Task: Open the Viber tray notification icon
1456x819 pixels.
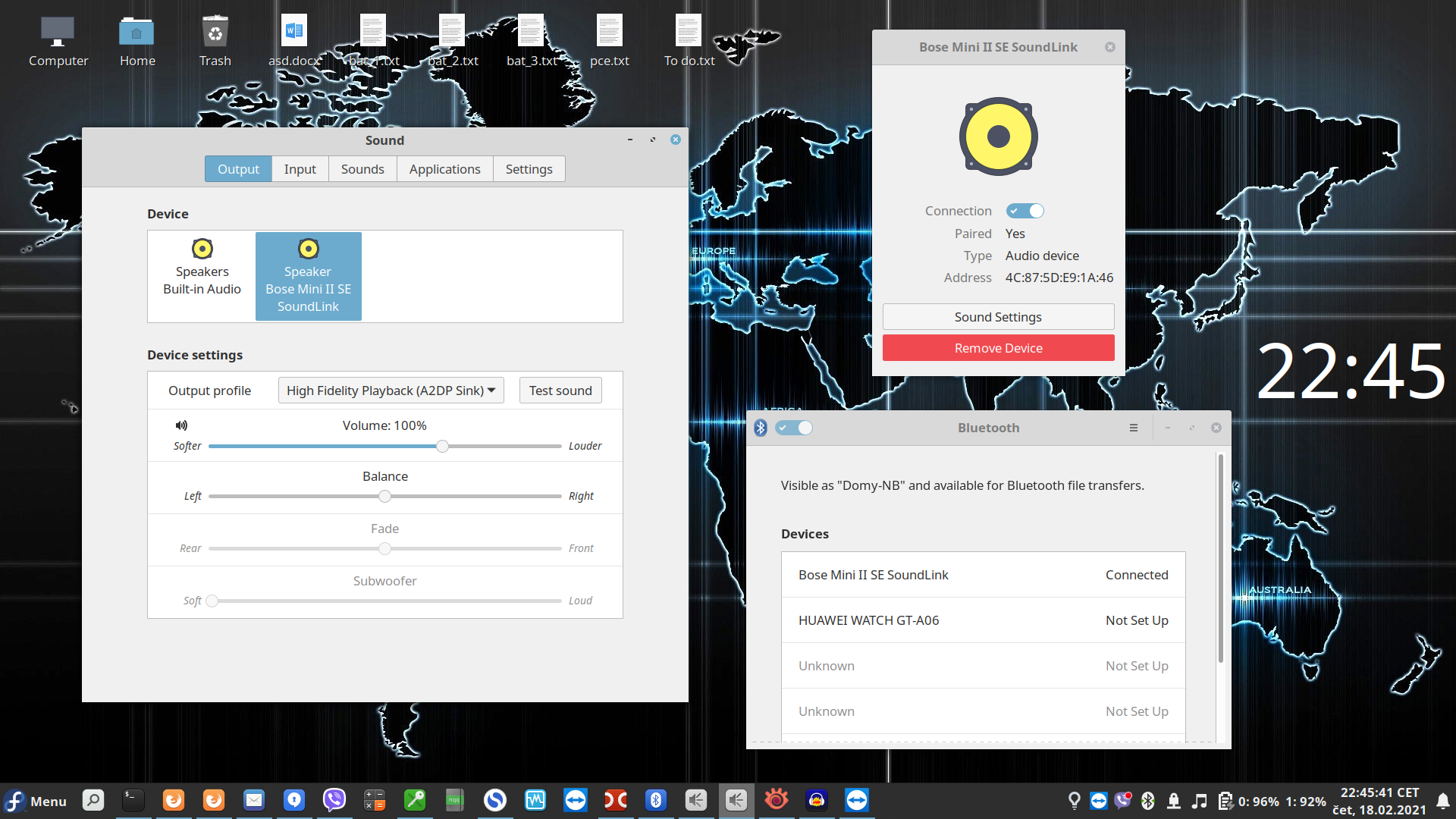Action: [x=1123, y=801]
